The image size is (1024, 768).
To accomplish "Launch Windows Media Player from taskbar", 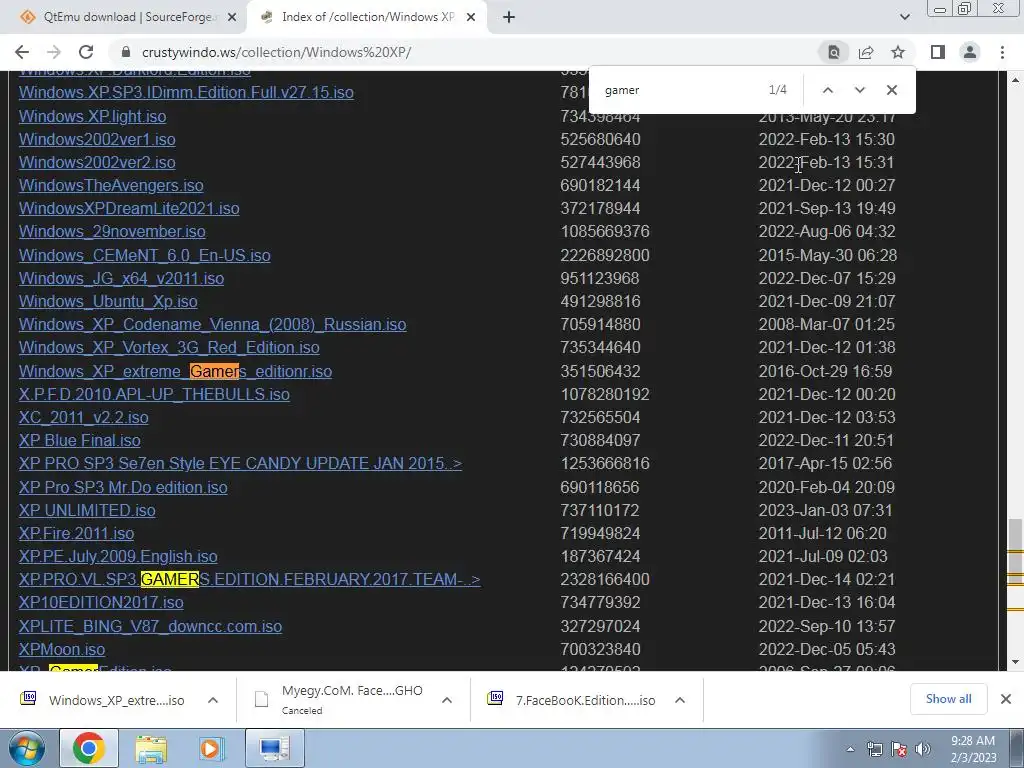I will [x=210, y=748].
